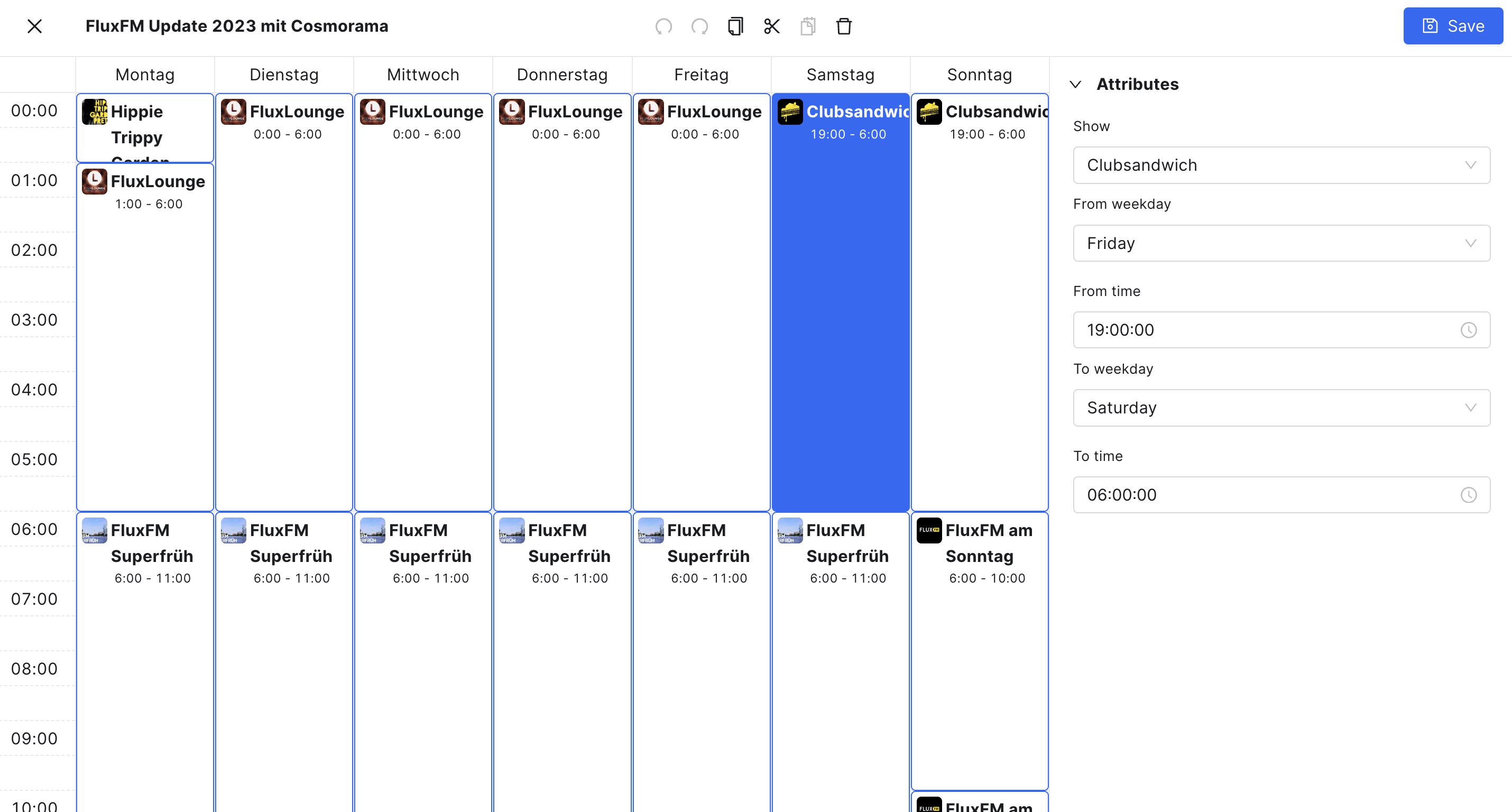Click the clock icon in To time

[x=1469, y=495]
